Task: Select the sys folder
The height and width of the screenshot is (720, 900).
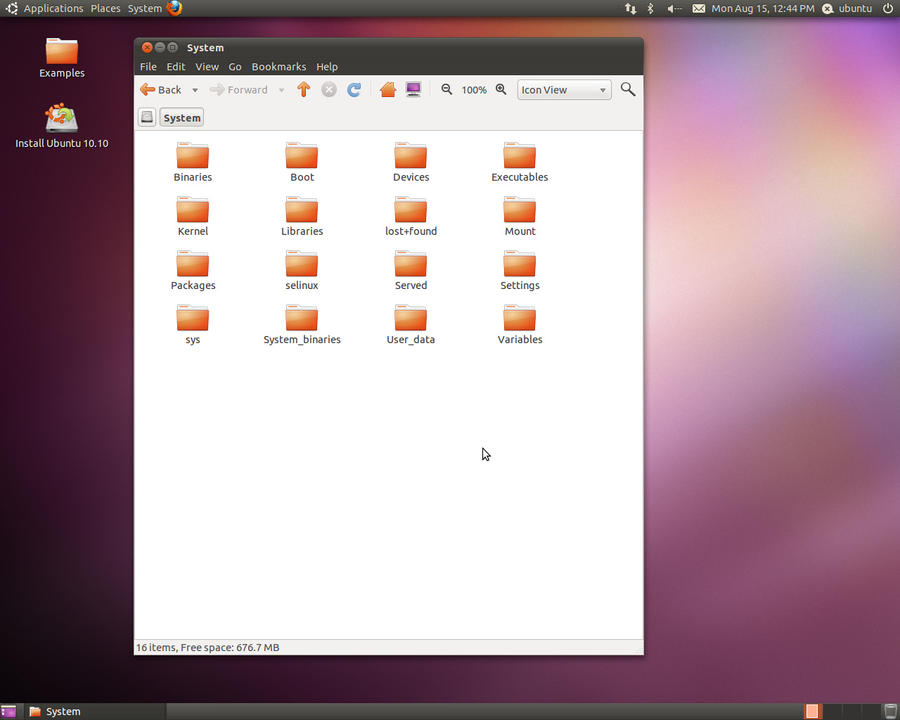Action: click(193, 324)
